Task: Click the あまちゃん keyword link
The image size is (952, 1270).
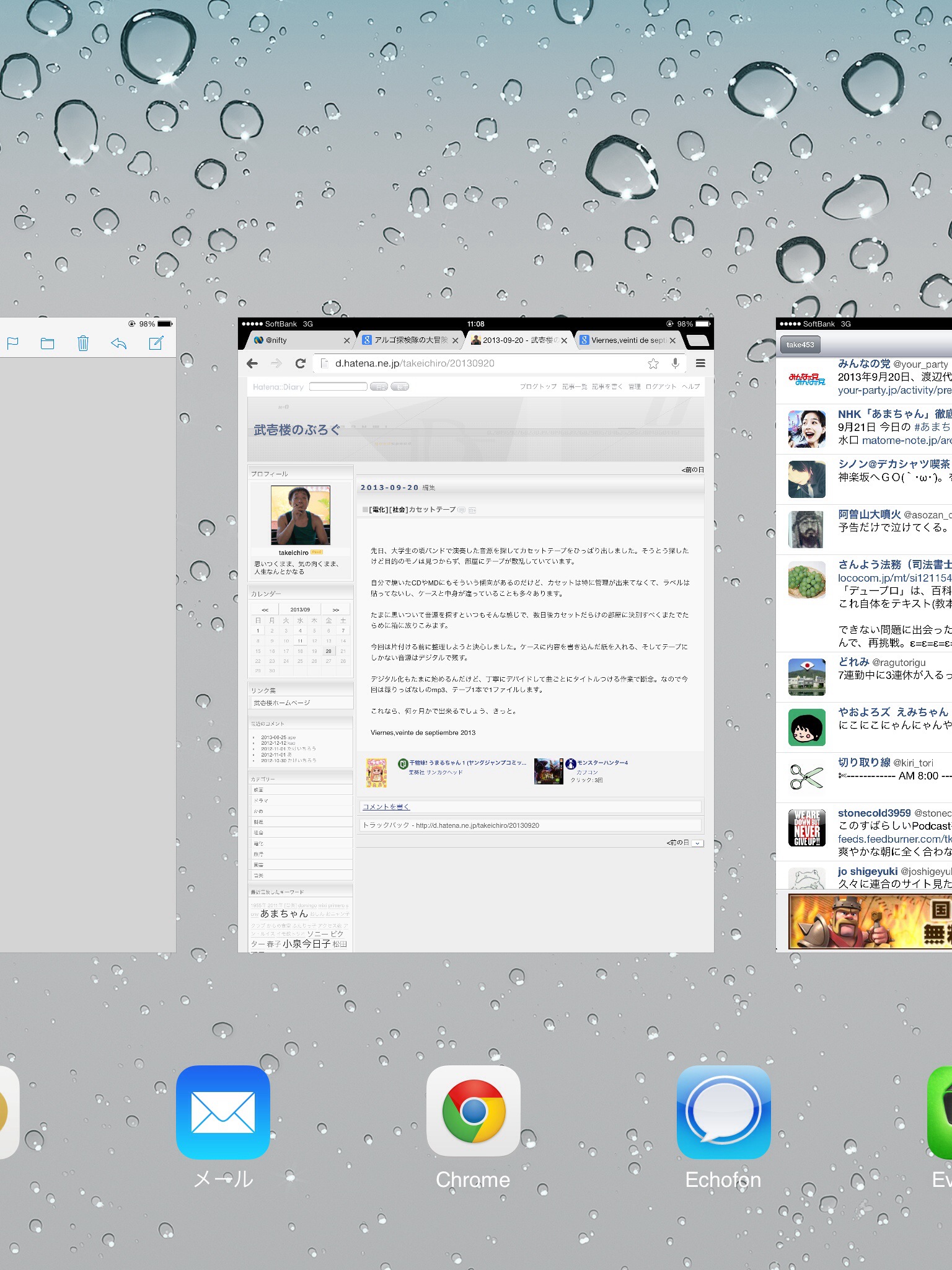Action: [284, 913]
